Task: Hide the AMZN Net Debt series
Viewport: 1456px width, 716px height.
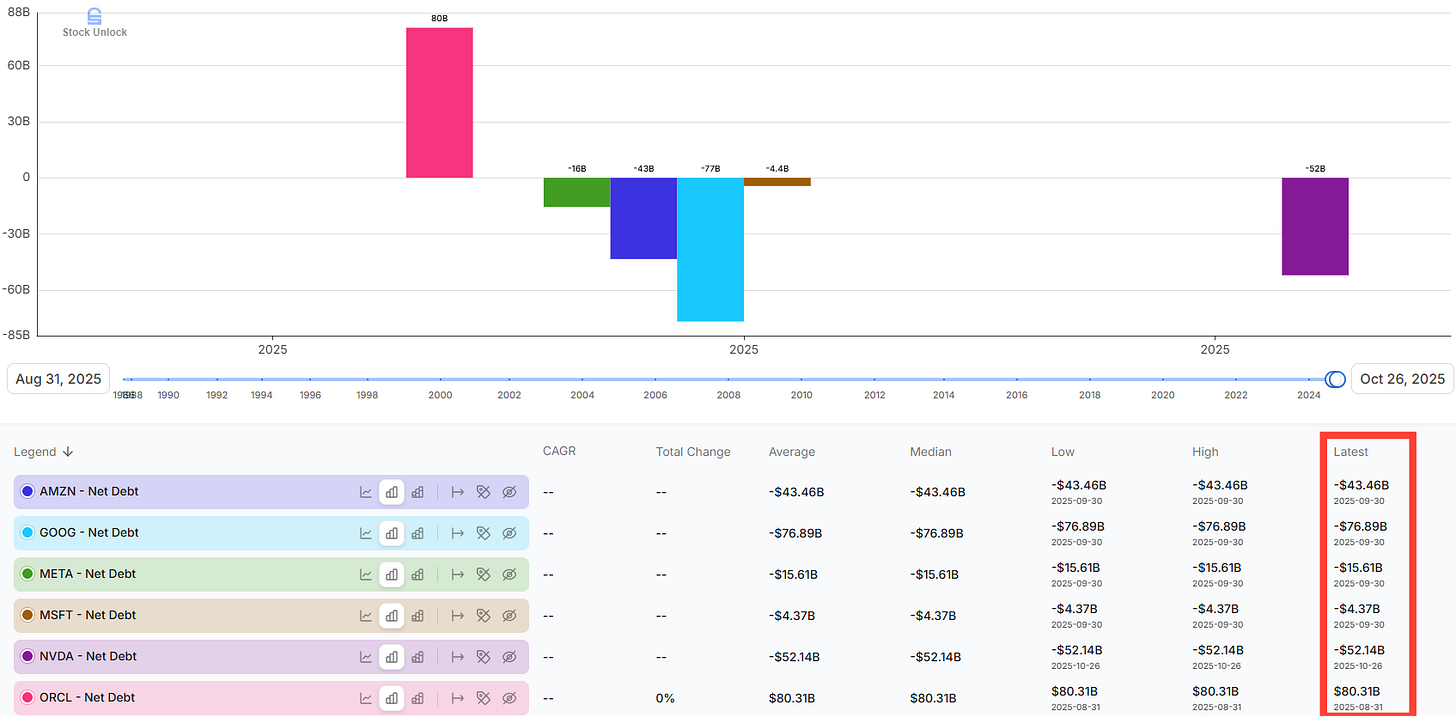Action: click(509, 491)
